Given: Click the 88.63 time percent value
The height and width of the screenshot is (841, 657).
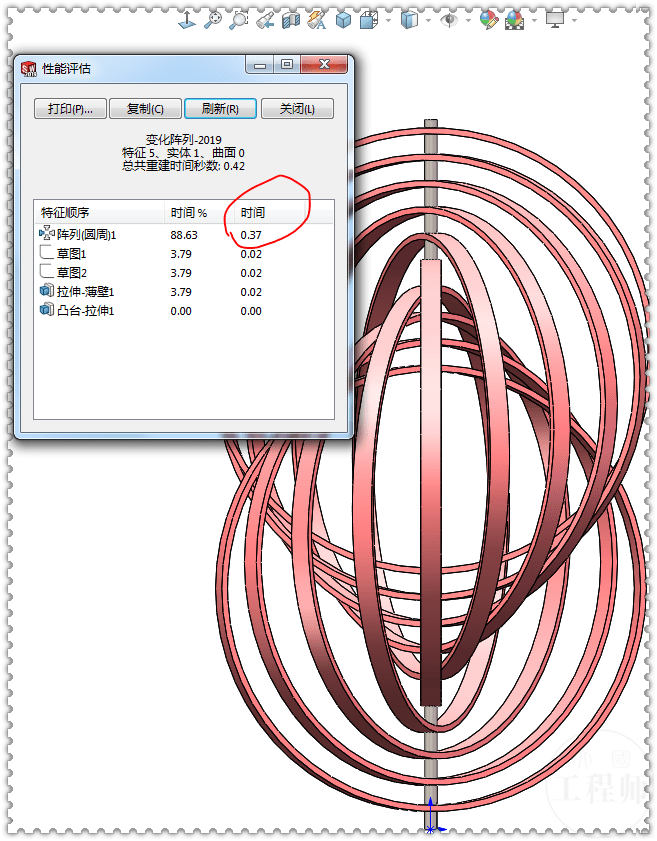Looking at the screenshot, I should 184,235.
